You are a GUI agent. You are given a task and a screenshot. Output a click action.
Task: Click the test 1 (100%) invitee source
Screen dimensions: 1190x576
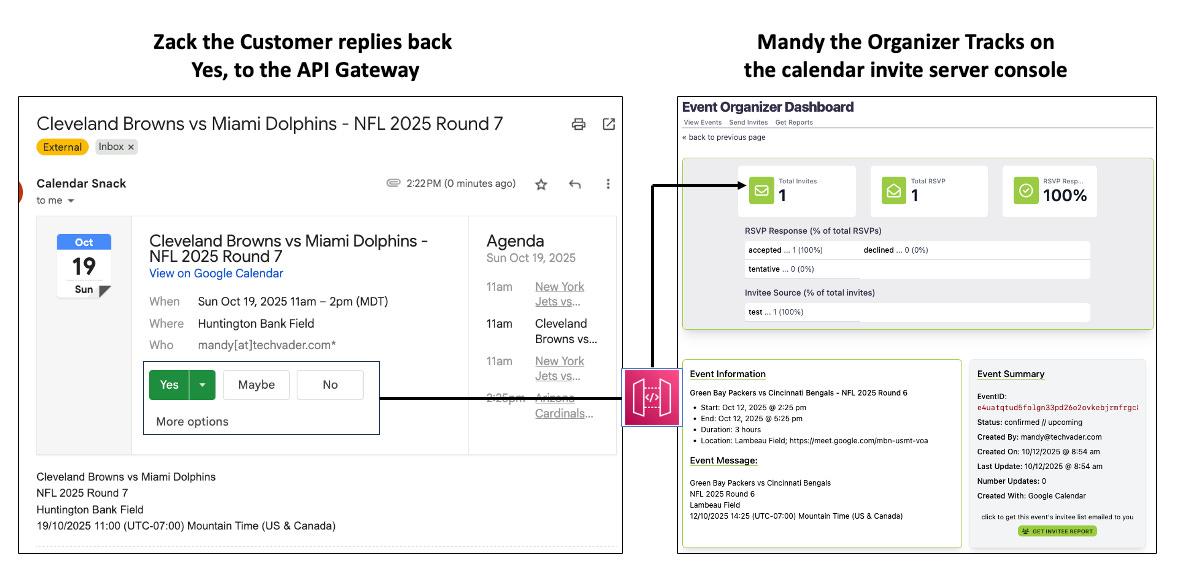coord(775,312)
